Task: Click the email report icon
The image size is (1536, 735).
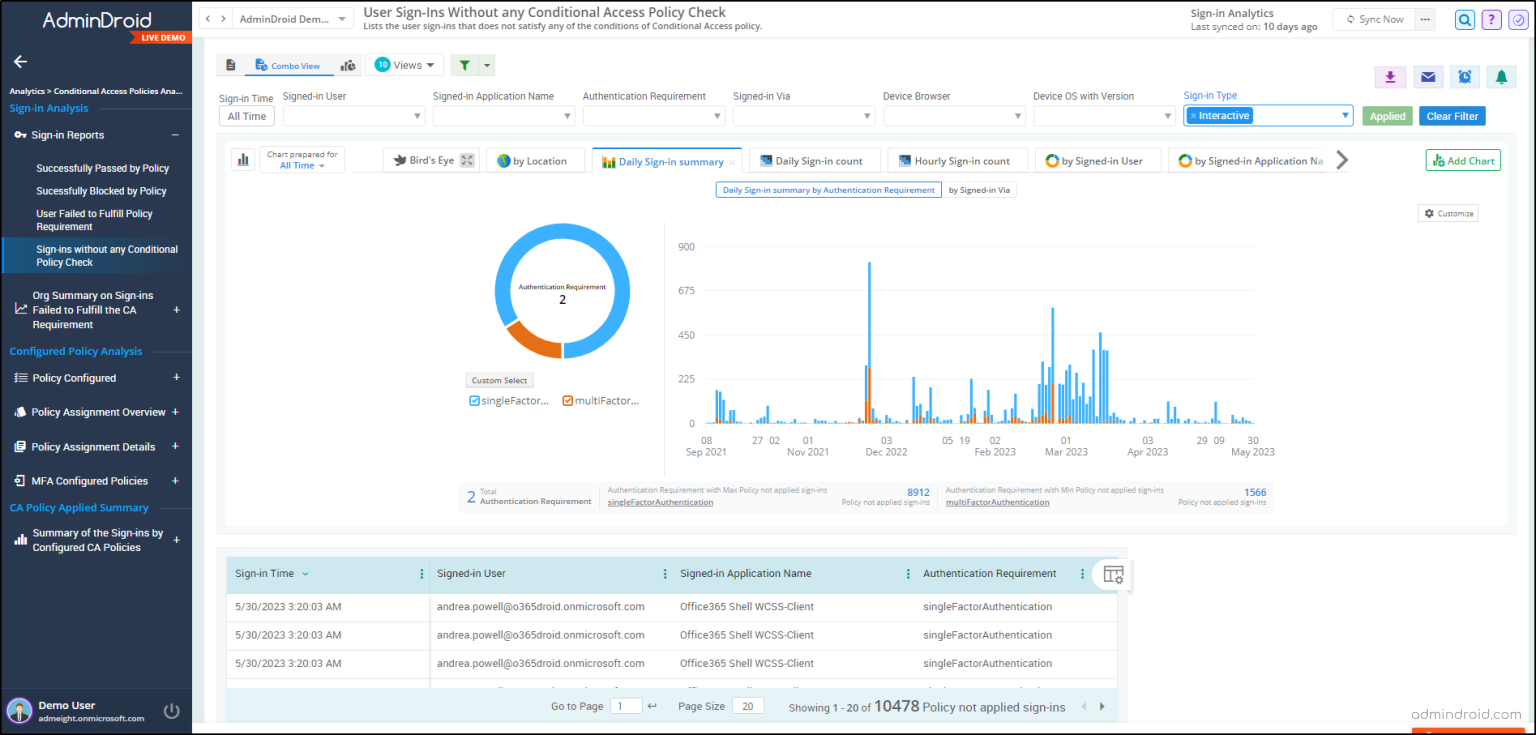Action: pos(1427,76)
